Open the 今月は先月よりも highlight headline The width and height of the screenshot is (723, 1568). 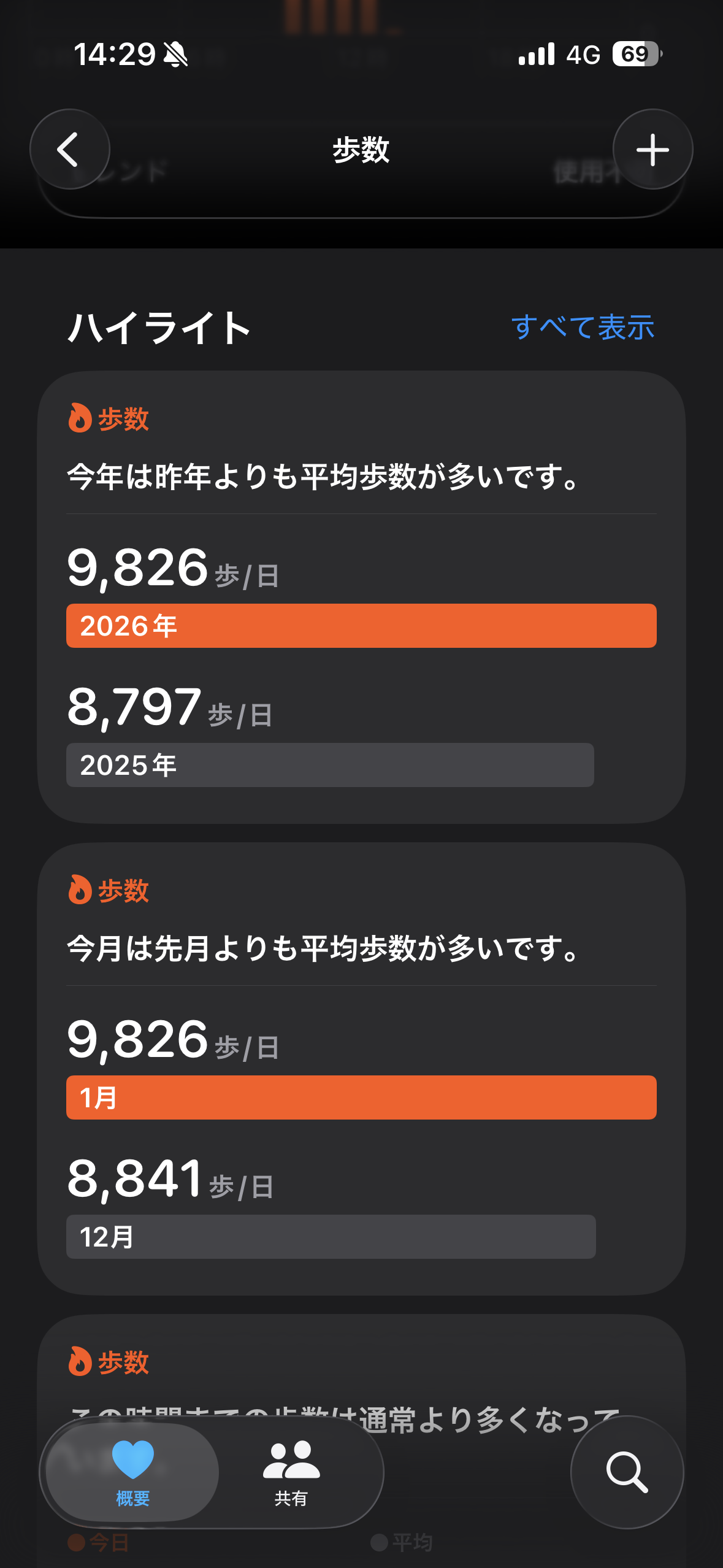(323, 949)
